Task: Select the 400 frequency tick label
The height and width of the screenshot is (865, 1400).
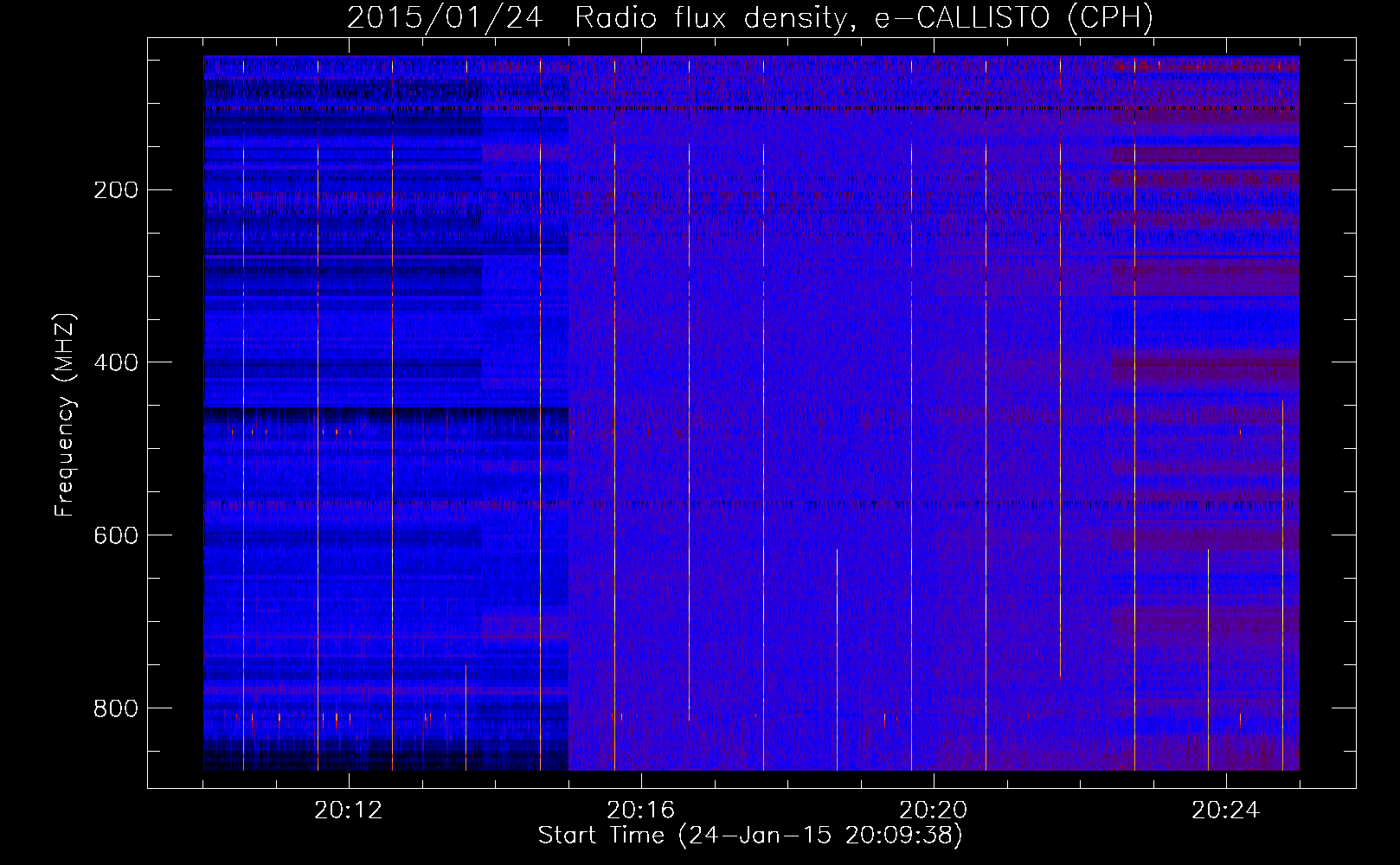Action: [116, 362]
